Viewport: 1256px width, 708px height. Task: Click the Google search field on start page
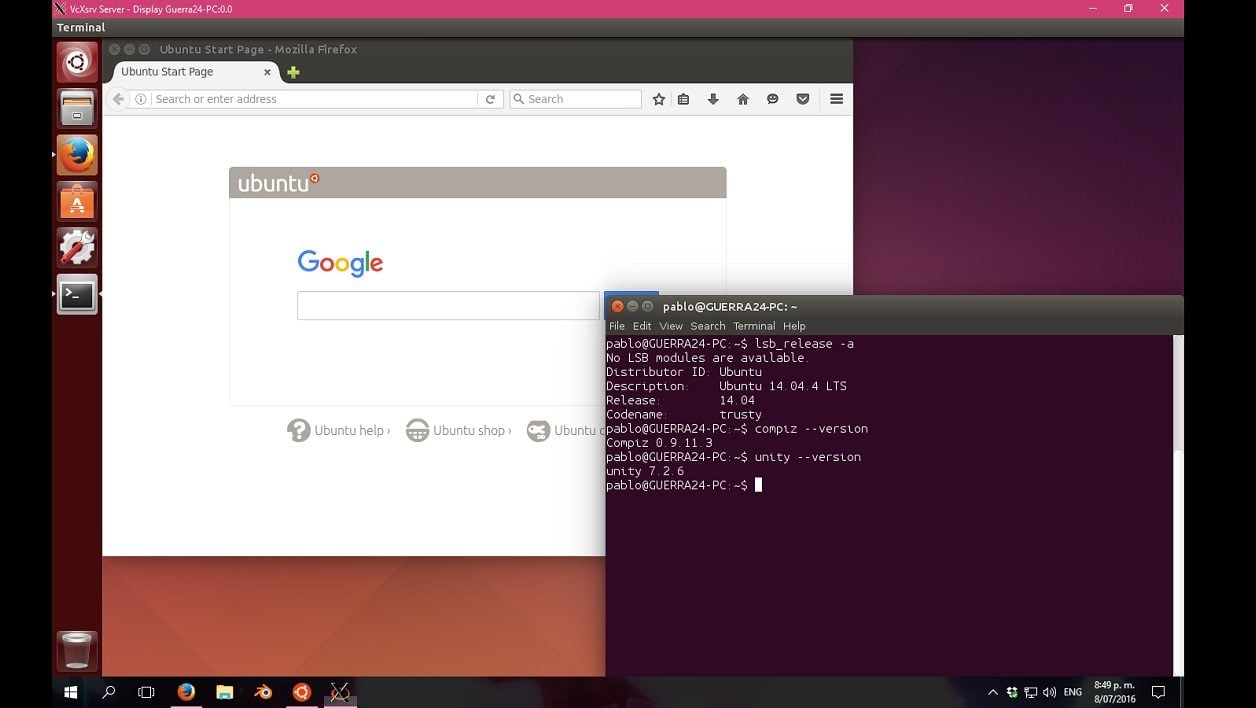[448, 306]
